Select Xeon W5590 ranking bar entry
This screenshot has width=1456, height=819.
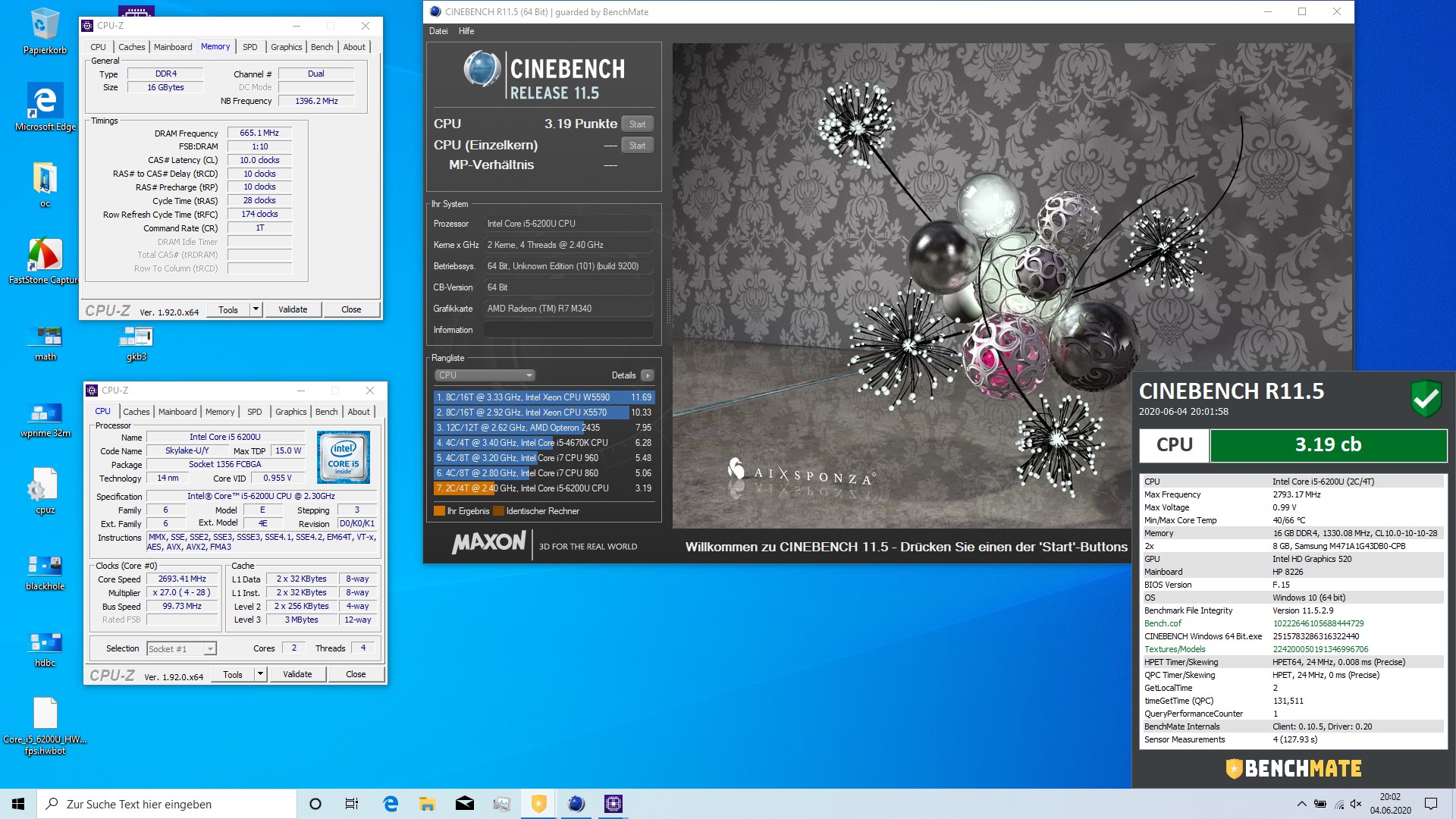coord(544,397)
